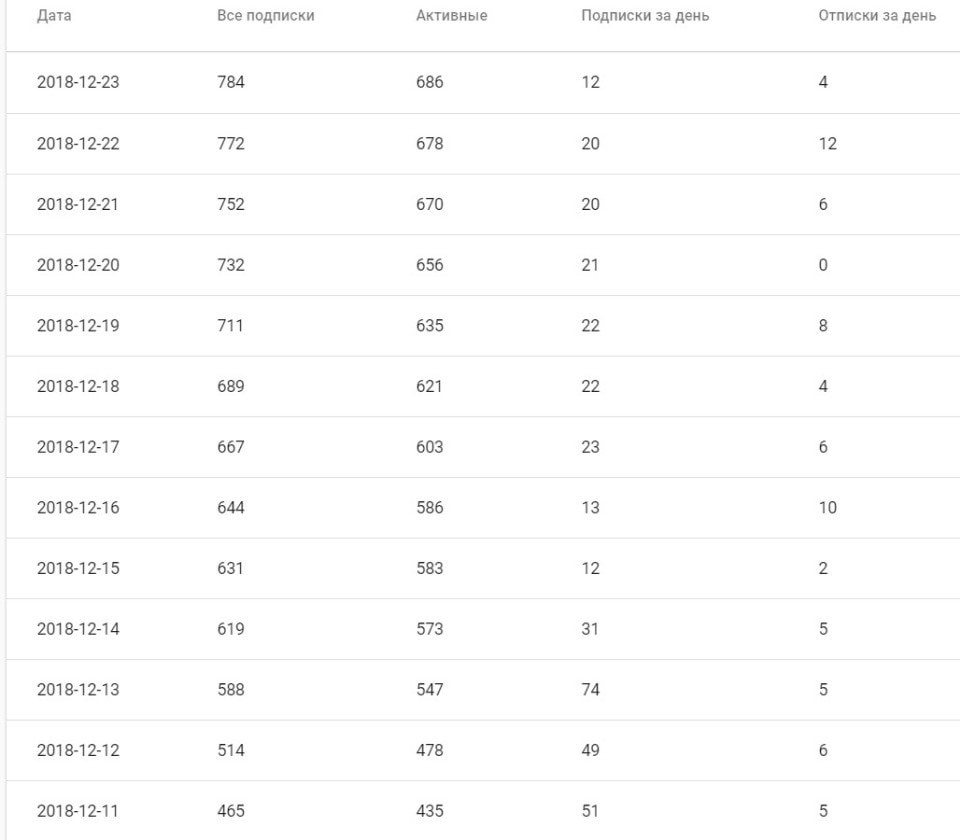The image size is (960, 840).
Task: Select the "Подписки за день" column header
Action: [645, 17]
